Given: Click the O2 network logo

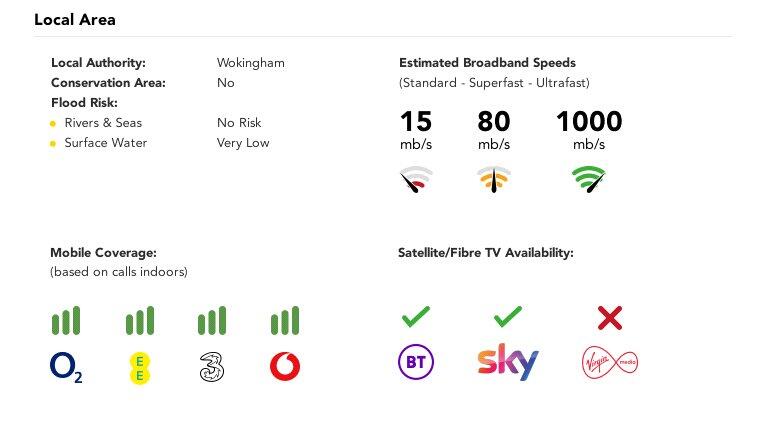Looking at the screenshot, I should [x=66, y=367].
